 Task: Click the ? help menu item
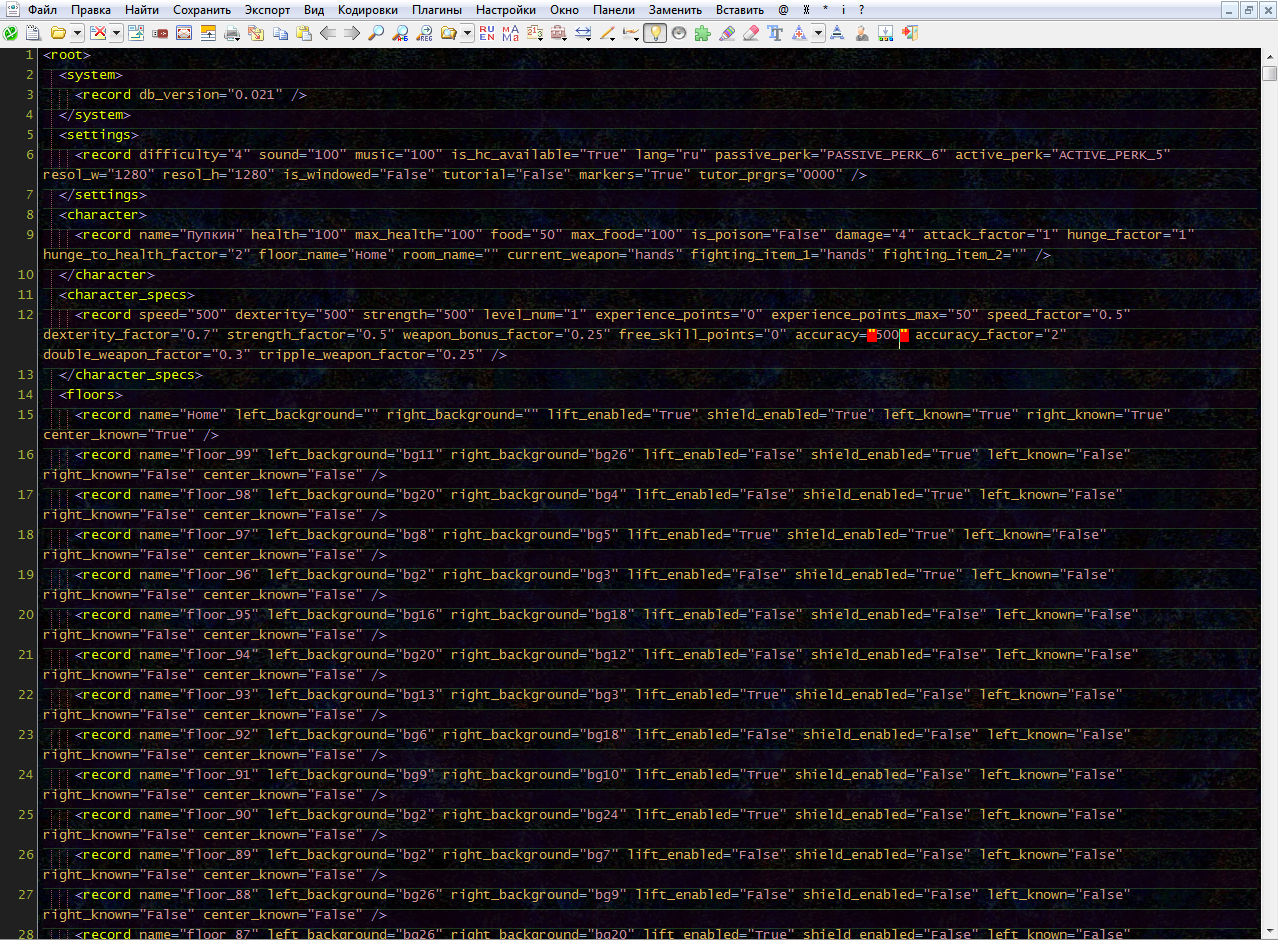pyautogui.click(x=861, y=10)
